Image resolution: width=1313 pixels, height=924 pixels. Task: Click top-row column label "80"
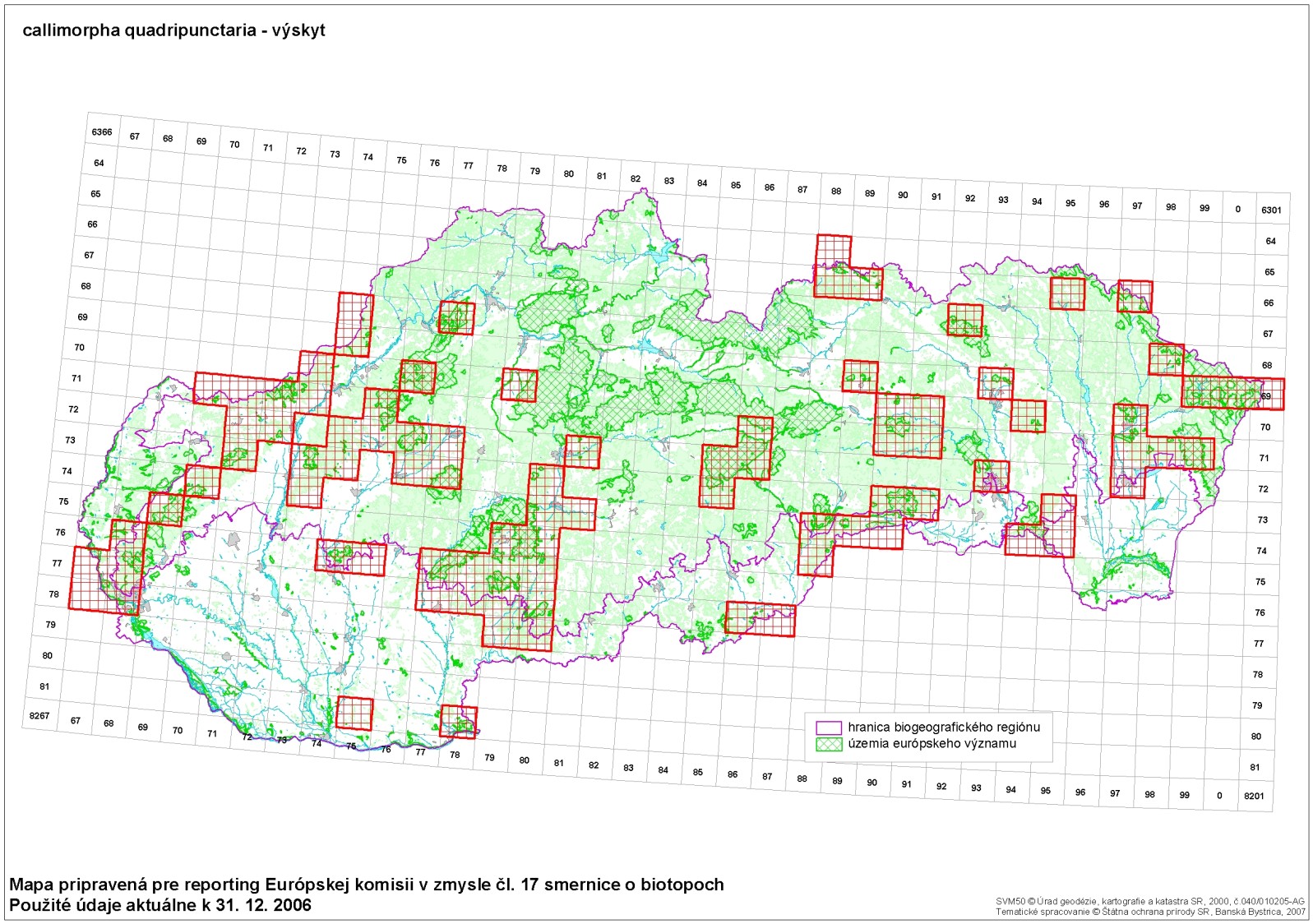[x=569, y=174]
